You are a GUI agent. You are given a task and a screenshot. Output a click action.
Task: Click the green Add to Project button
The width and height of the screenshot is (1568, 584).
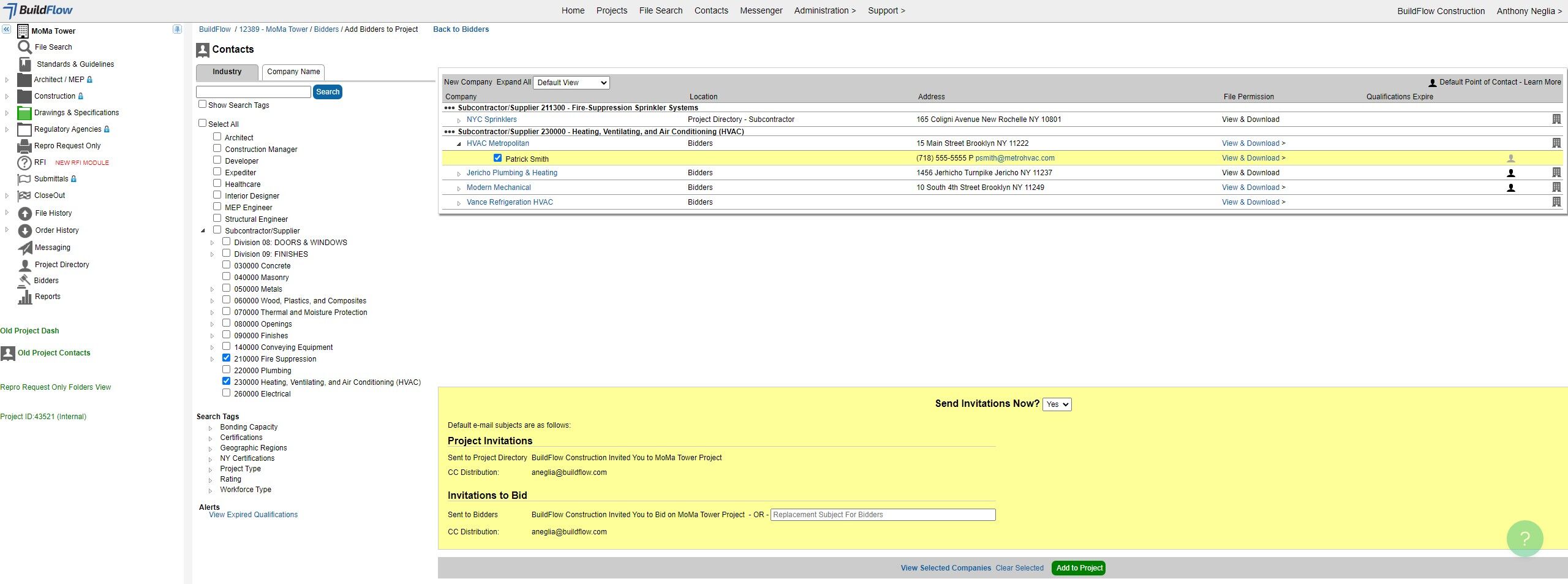click(x=1079, y=568)
